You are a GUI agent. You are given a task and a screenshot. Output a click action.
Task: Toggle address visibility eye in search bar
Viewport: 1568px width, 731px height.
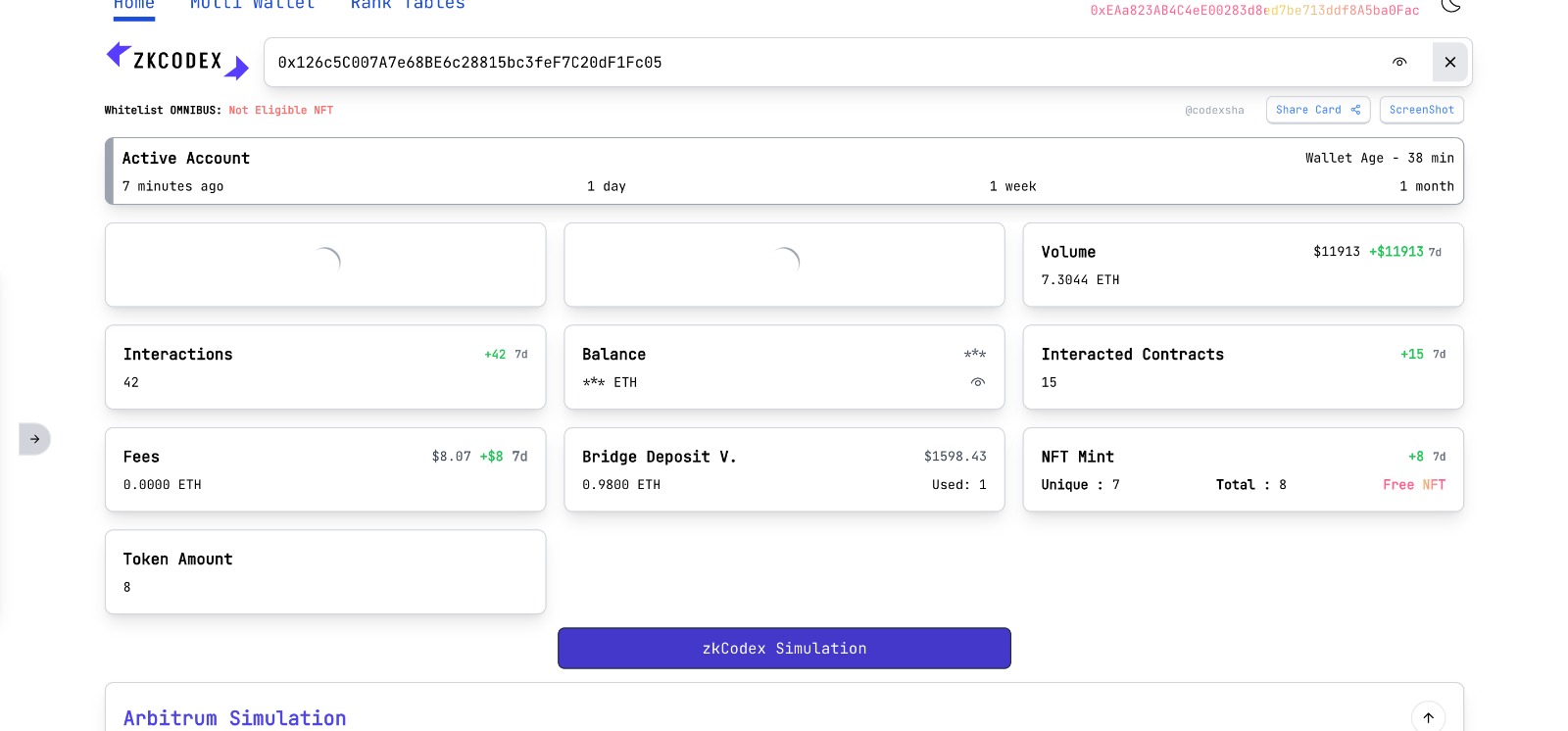1399,62
